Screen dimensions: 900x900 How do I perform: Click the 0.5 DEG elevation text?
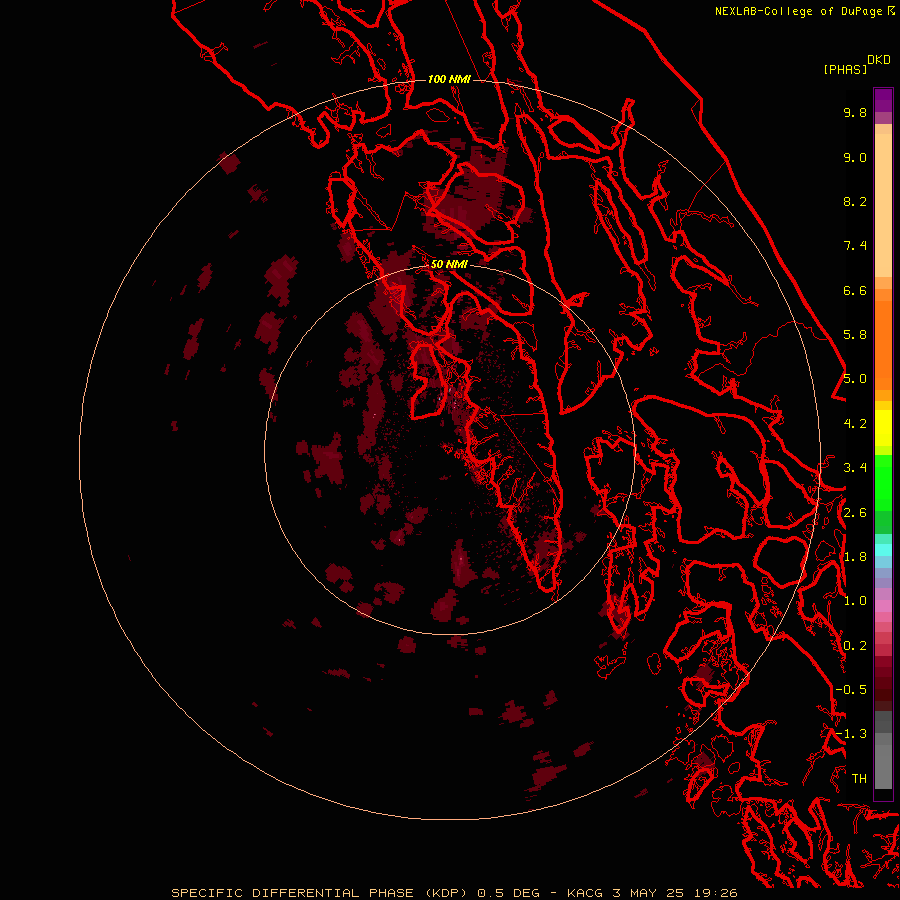(x=509, y=893)
